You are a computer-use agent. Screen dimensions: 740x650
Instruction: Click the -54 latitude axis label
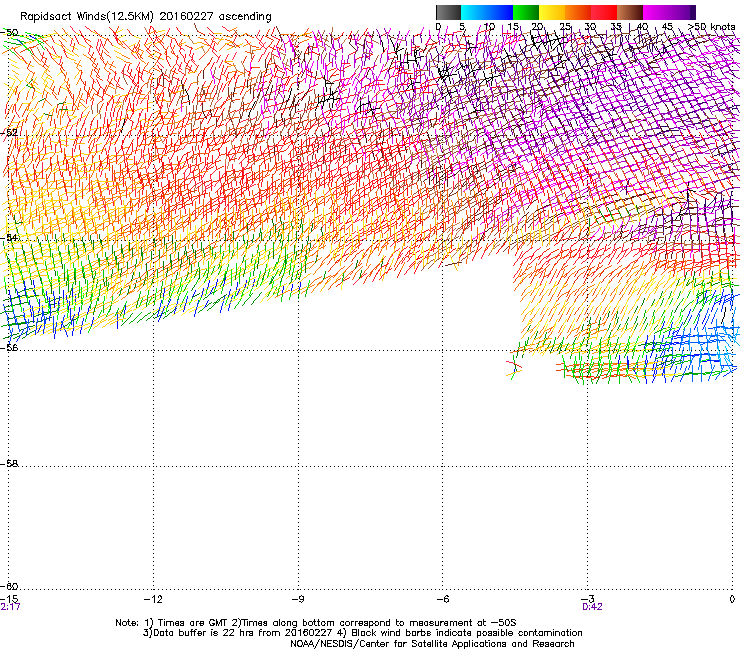click(9, 238)
